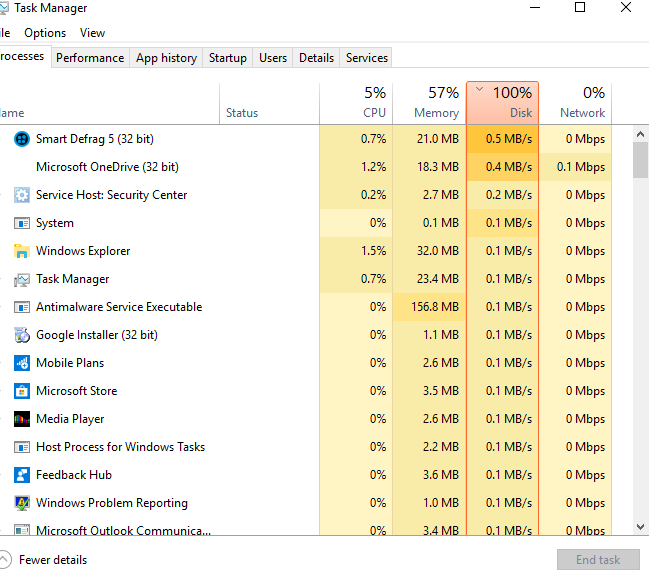This screenshot has width=649, height=577.
Task: Click the Microsoft Outlook Communications icon
Action: point(22,530)
